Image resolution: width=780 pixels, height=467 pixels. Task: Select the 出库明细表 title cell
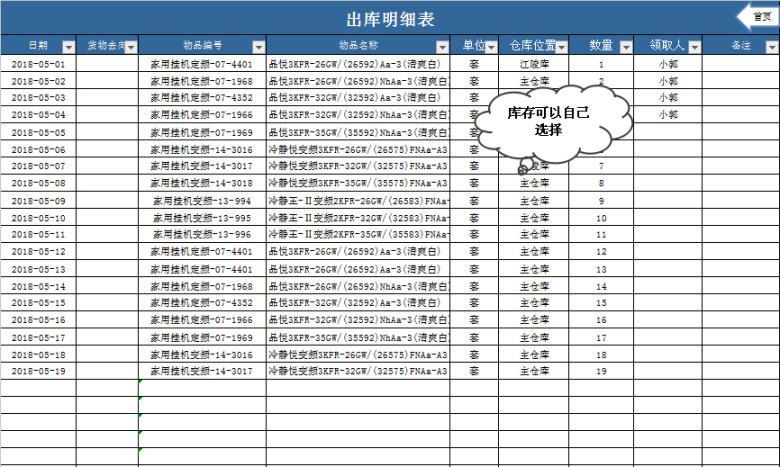pos(390,18)
